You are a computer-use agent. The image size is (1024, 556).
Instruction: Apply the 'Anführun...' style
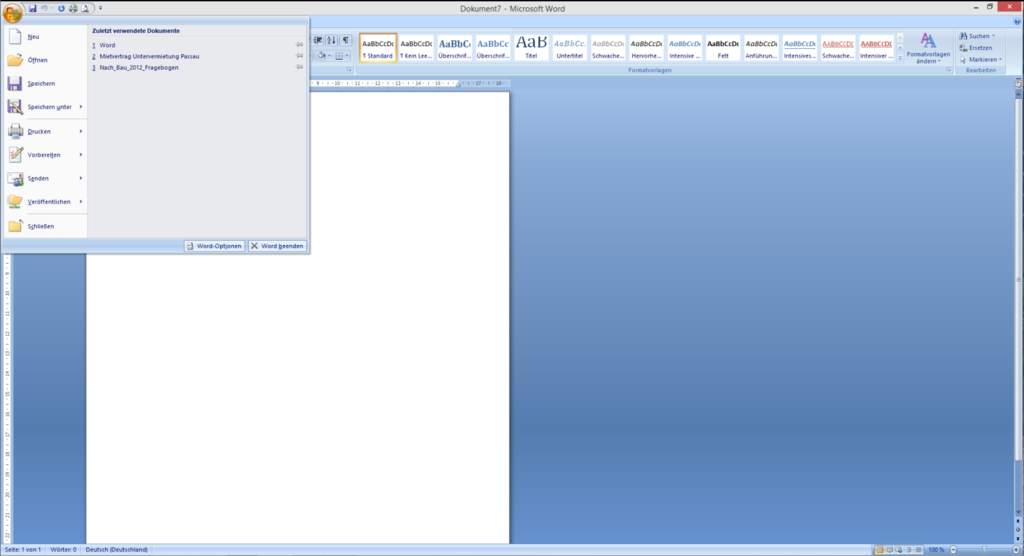click(x=761, y=48)
